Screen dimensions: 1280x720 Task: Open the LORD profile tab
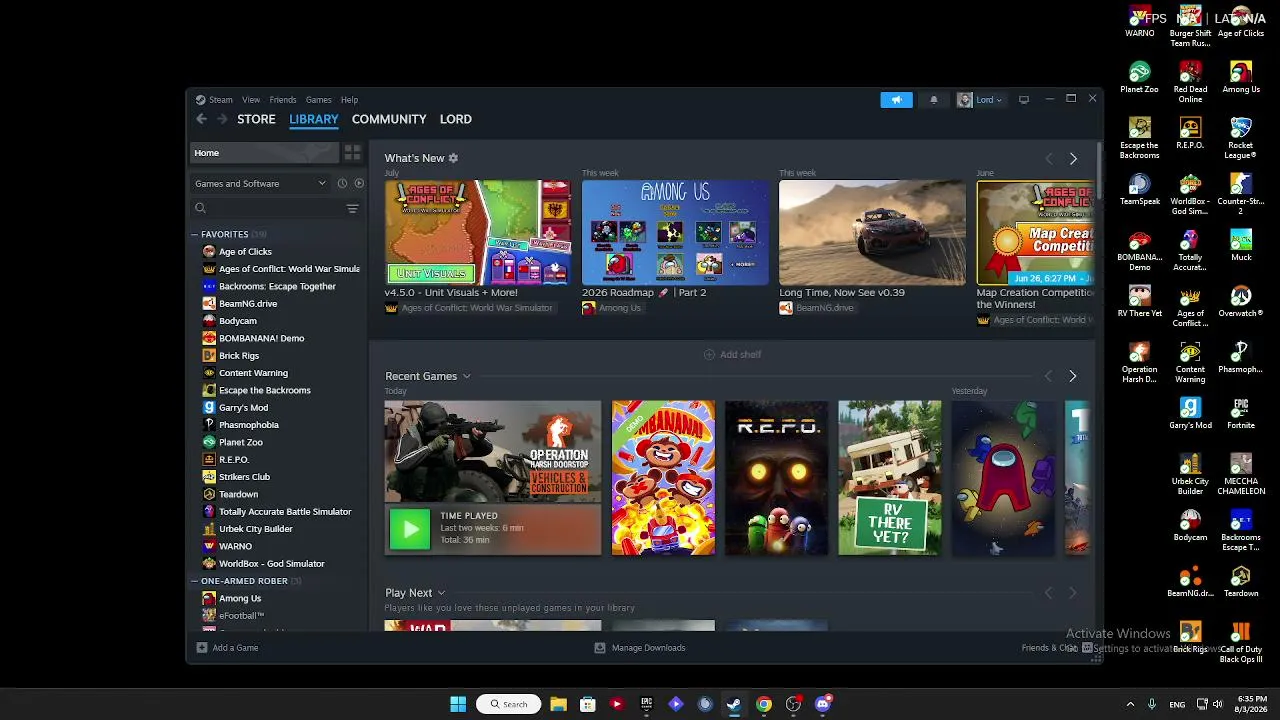coord(456,119)
